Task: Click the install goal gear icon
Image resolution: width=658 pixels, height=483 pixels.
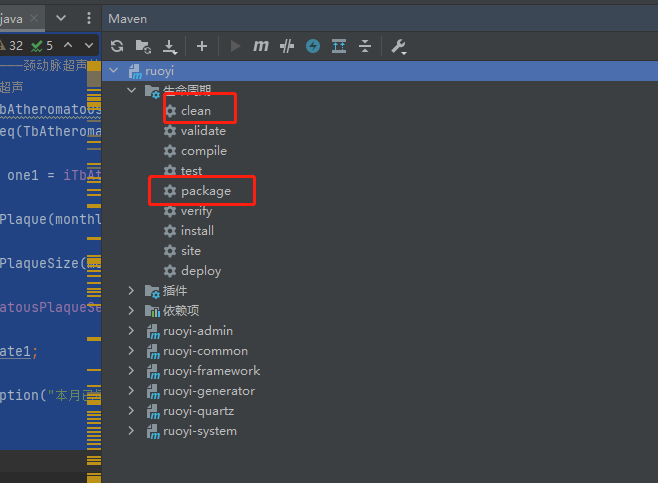Action: (170, 231)
